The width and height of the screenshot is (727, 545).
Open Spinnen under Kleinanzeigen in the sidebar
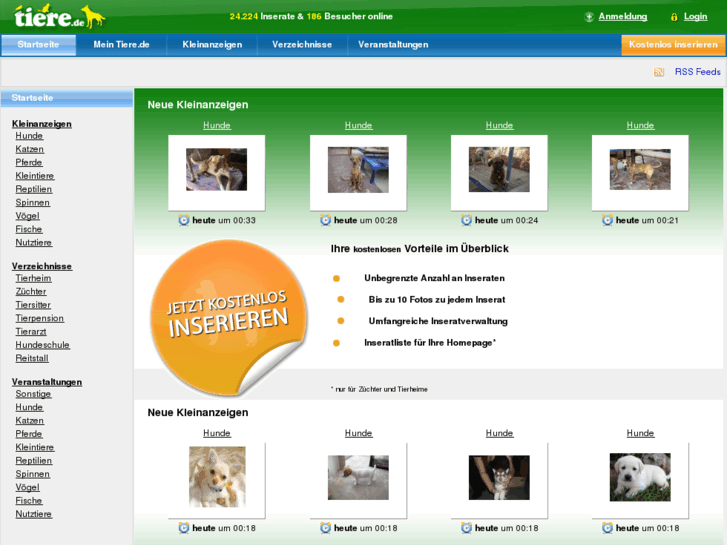pos(32,203)
